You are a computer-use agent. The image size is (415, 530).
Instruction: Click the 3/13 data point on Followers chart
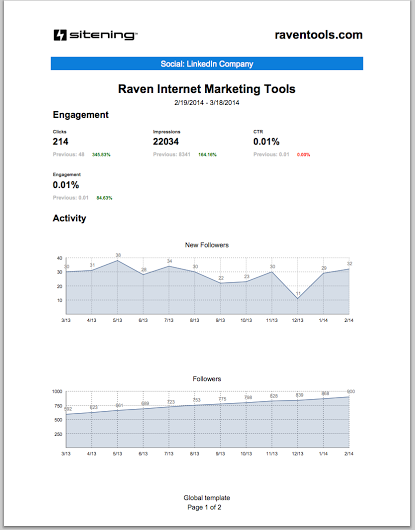click(x=67, y=414)
